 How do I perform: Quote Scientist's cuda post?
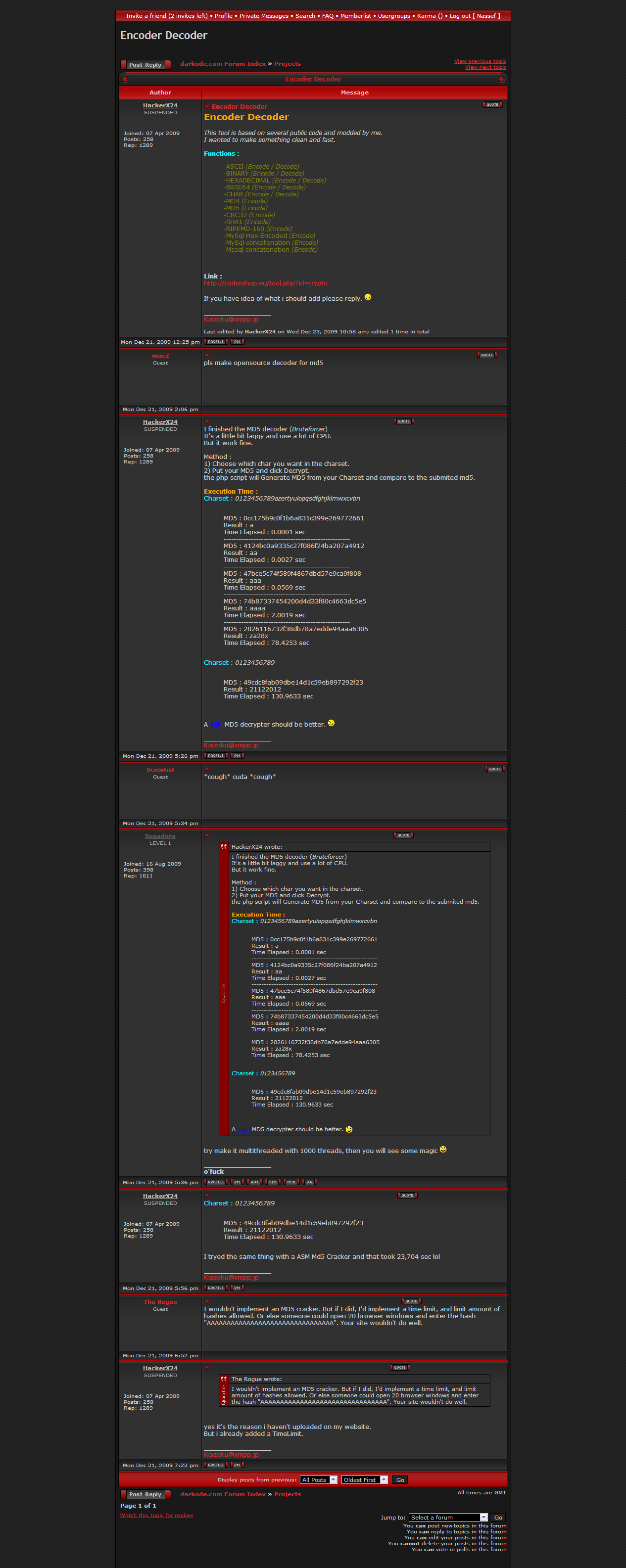[494, 769]
